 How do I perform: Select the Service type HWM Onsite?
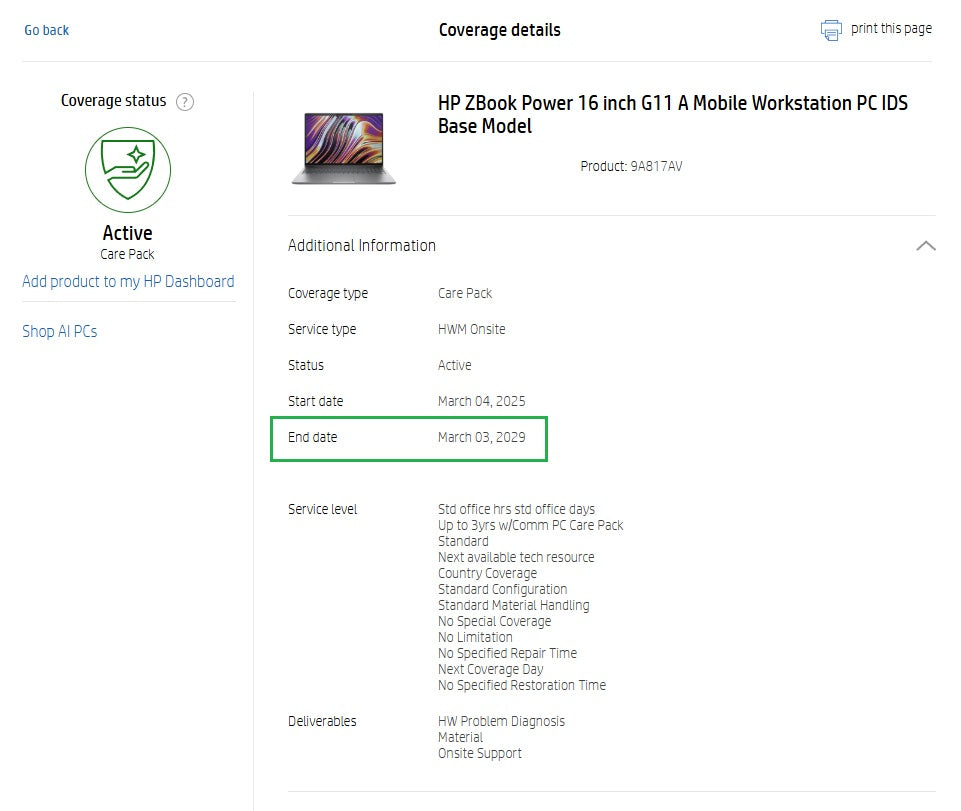470,329
